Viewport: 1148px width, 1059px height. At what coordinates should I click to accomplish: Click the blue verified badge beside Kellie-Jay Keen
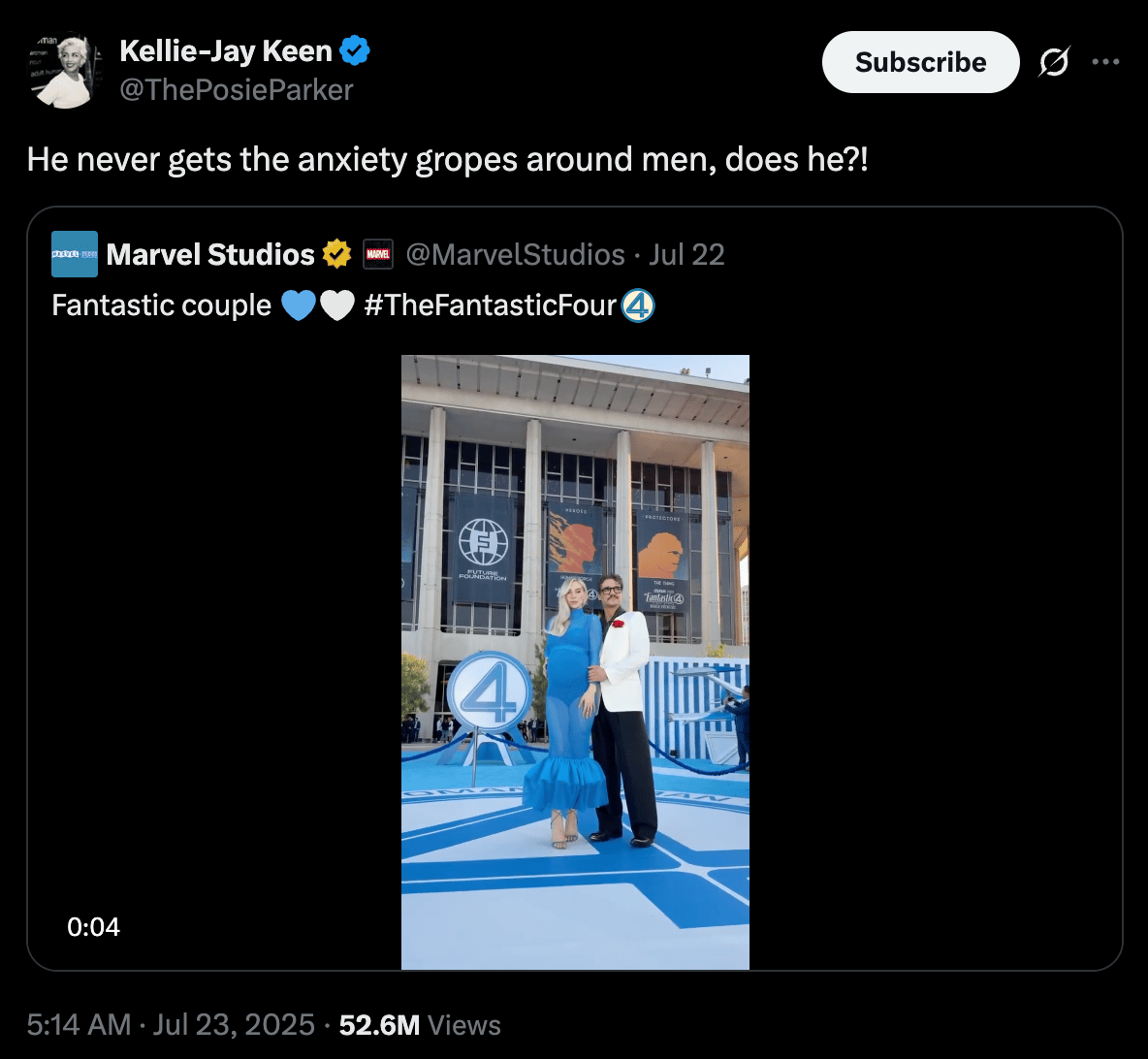click(x=355, y=50)
